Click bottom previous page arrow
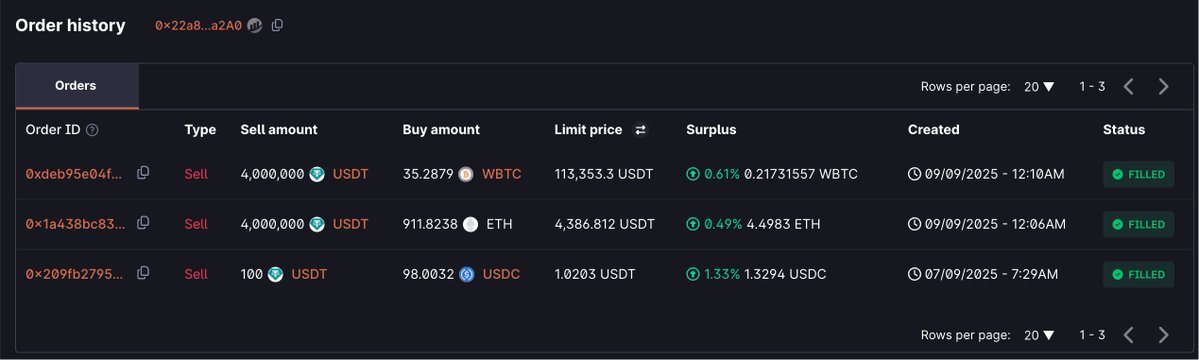The height and width of the screenshot is (360, 1199). [x=1129, y=335]
